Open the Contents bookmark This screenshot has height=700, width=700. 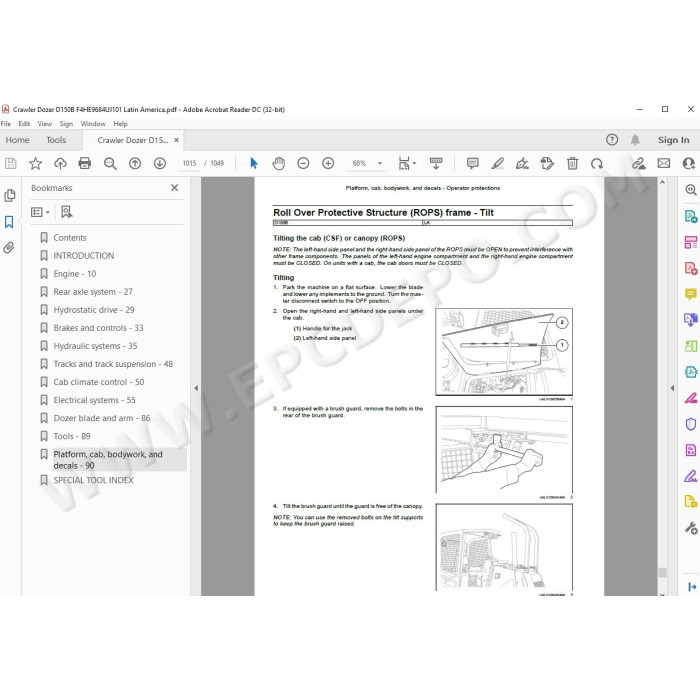pyautogui.click(x=70, y=238)
